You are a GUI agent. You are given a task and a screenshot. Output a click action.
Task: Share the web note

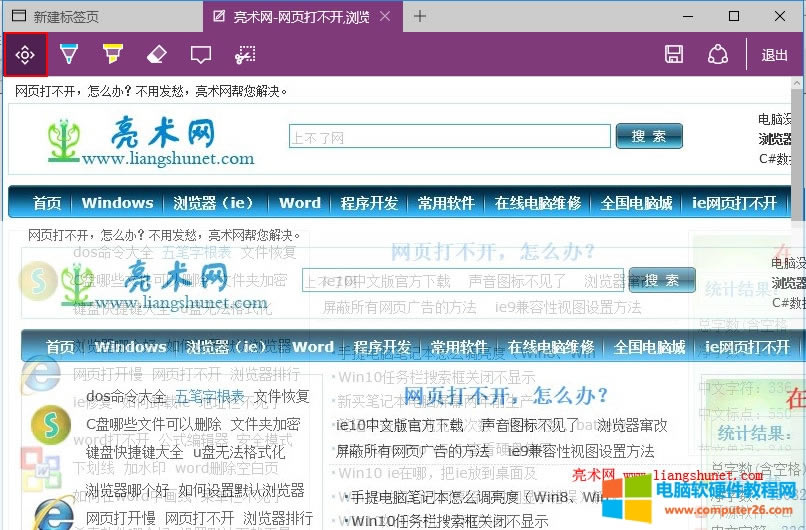pos(718,54)
